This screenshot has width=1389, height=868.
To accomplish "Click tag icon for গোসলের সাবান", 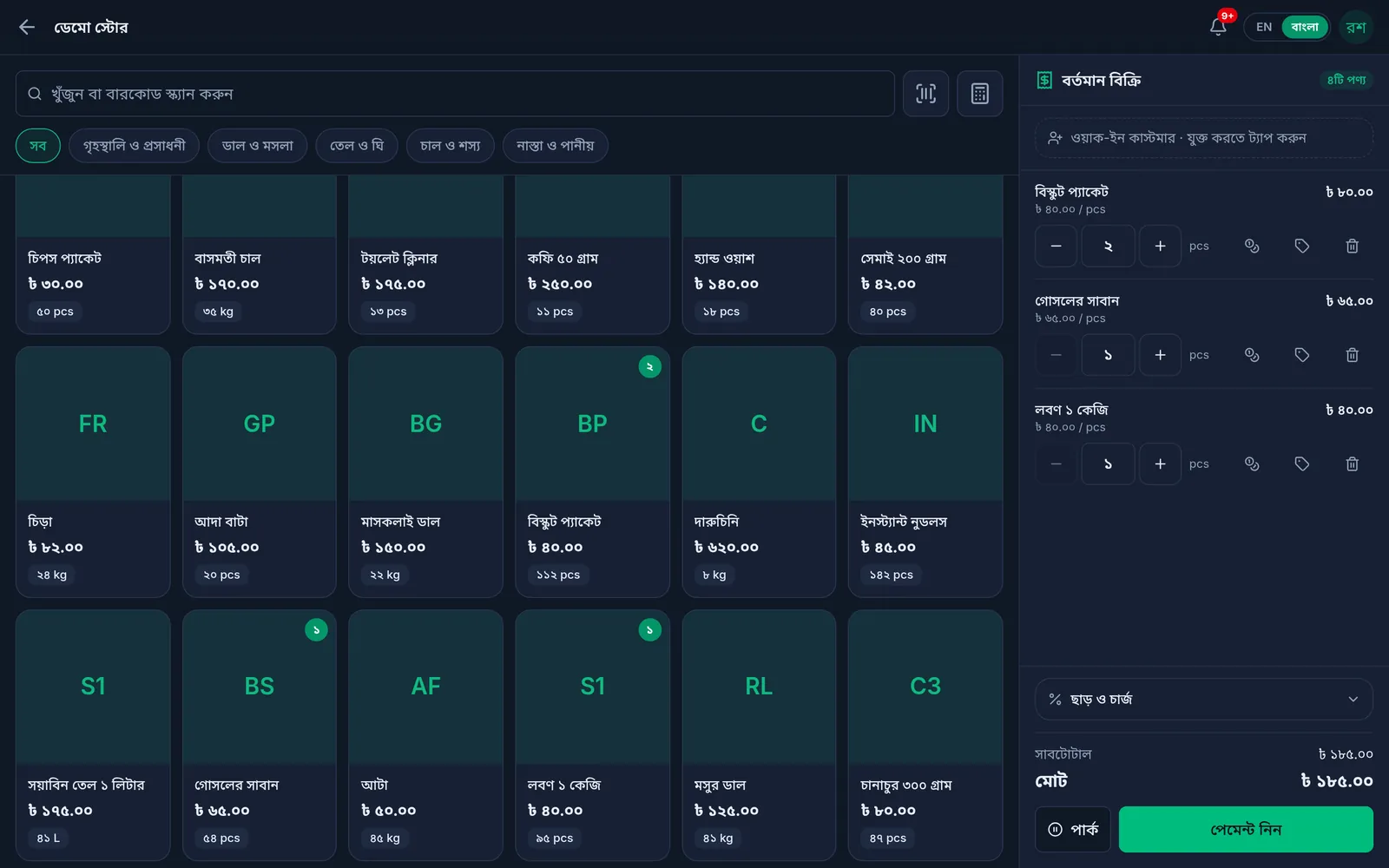I will click(1302, 355).
